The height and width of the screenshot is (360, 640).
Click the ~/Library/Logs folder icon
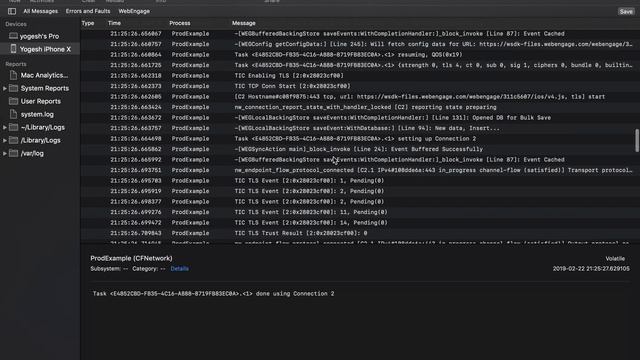[13, 127]
